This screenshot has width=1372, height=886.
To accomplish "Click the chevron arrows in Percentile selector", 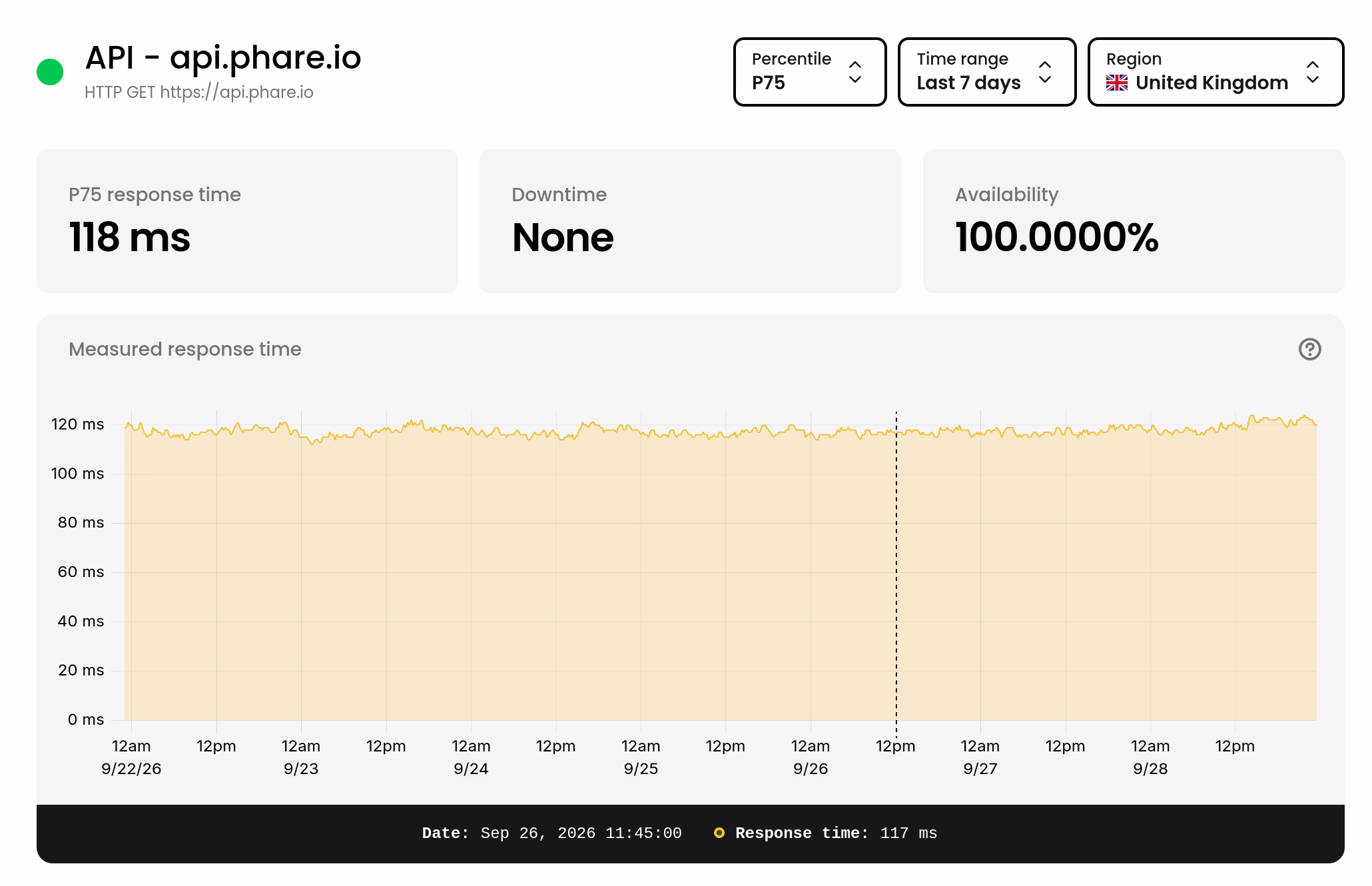I will (855, 72).
